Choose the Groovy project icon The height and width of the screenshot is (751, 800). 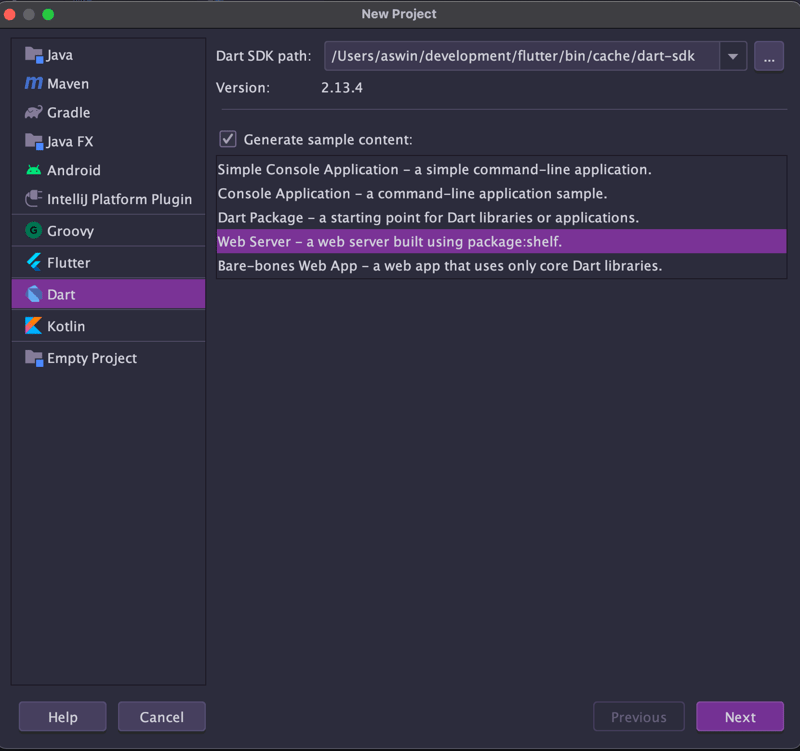[34, 231]
